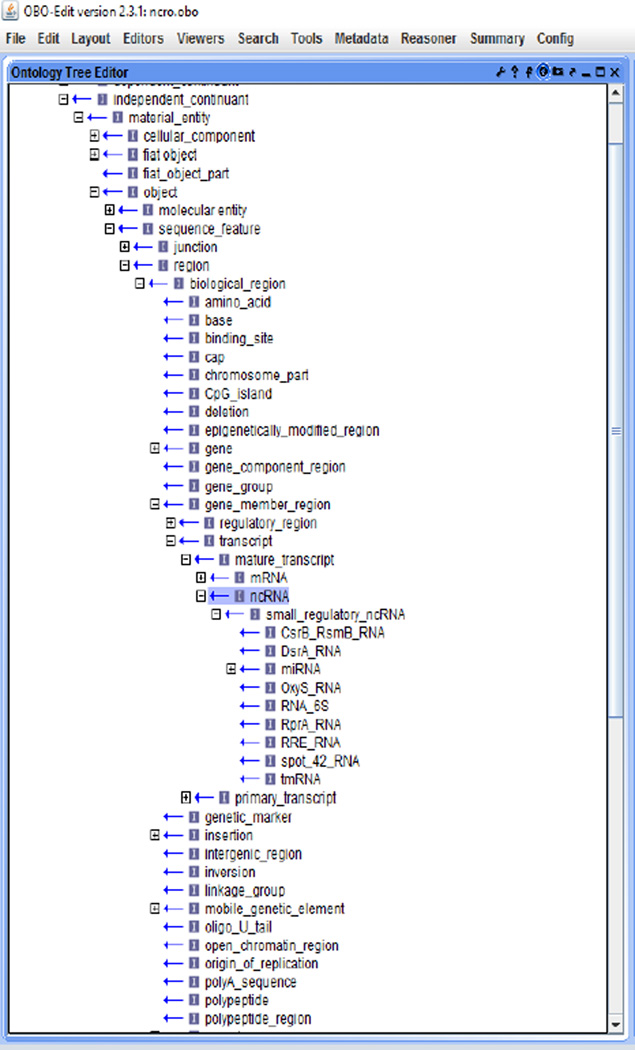Select the origin_of_replication term
This screenshot has height=1050, width=635.
[x=261, y=963]
